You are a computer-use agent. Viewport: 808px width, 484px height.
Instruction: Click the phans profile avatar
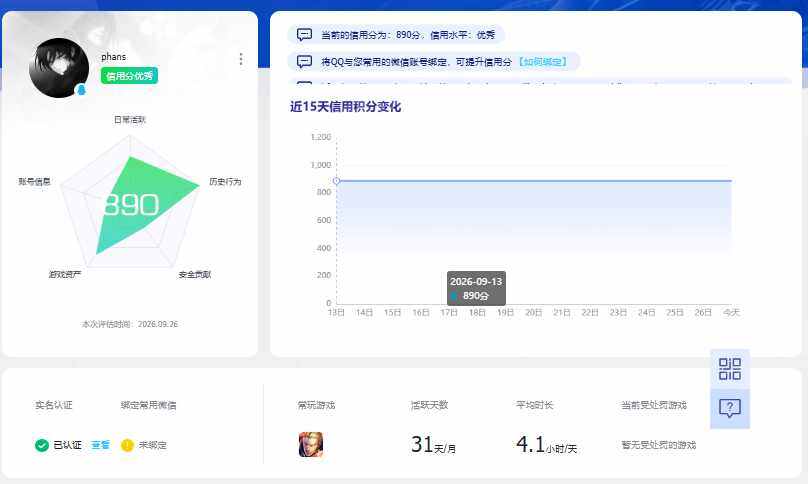point(59,68)
